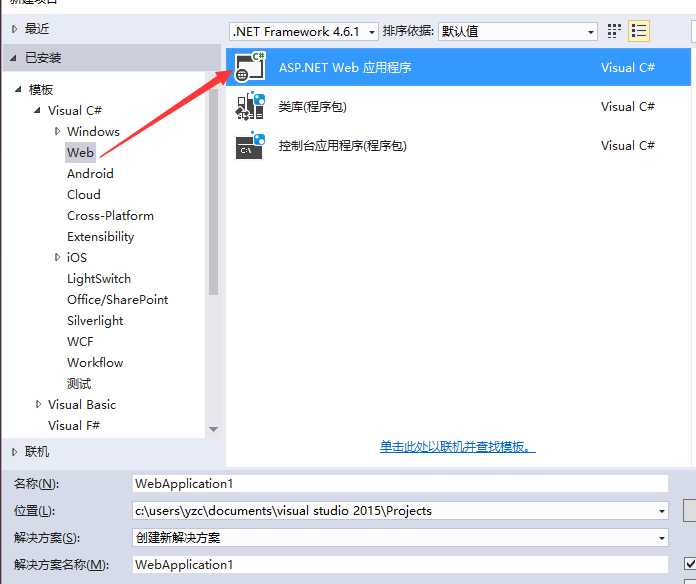Viewport: 696px width, 584px height.
Task: Expand the 最近 section
Action: click(x=15, y=29)
